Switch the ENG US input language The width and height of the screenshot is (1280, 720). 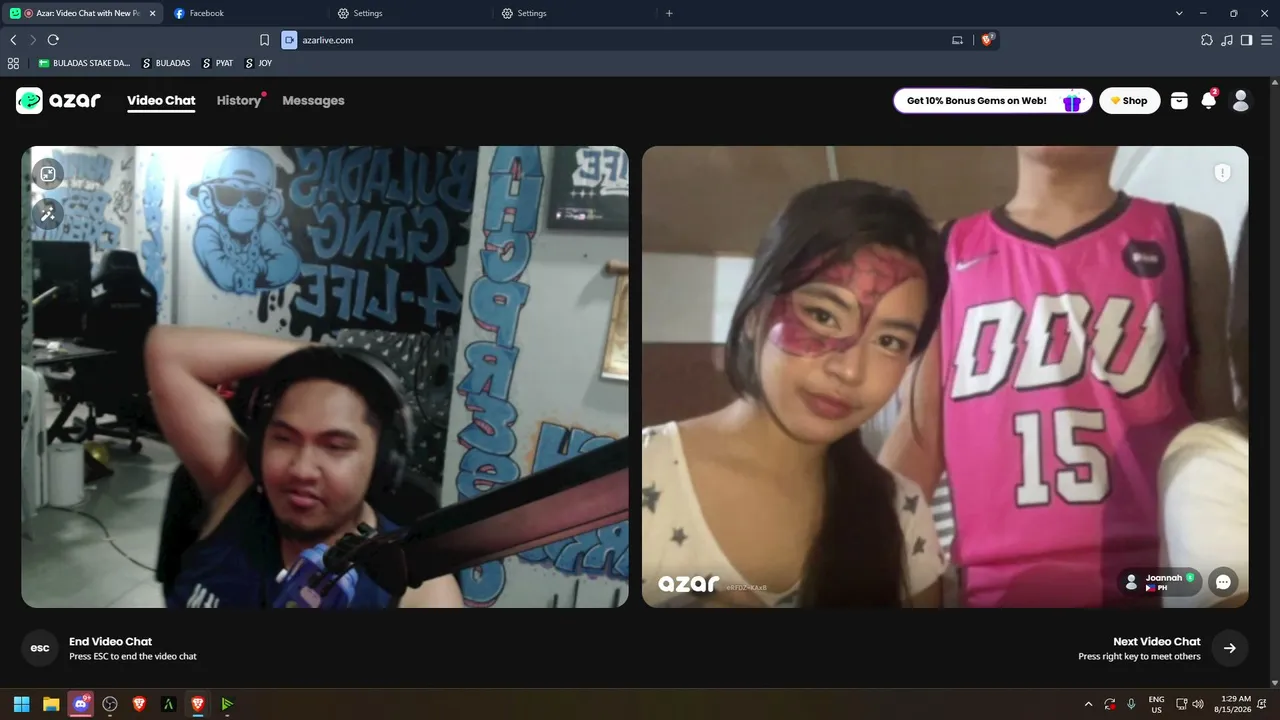coord(1156,704)
